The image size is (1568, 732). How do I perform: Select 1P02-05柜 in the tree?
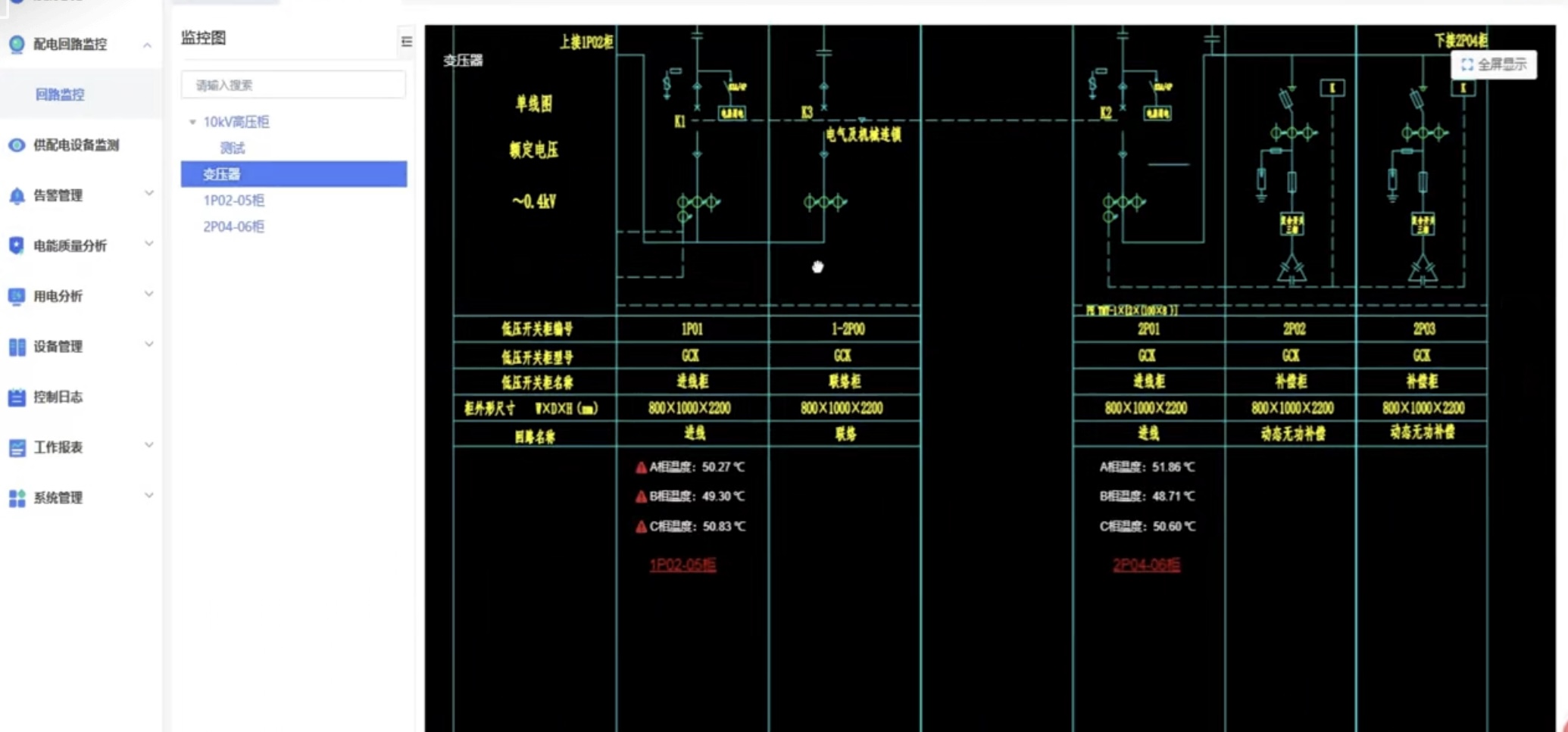(233, 201)
